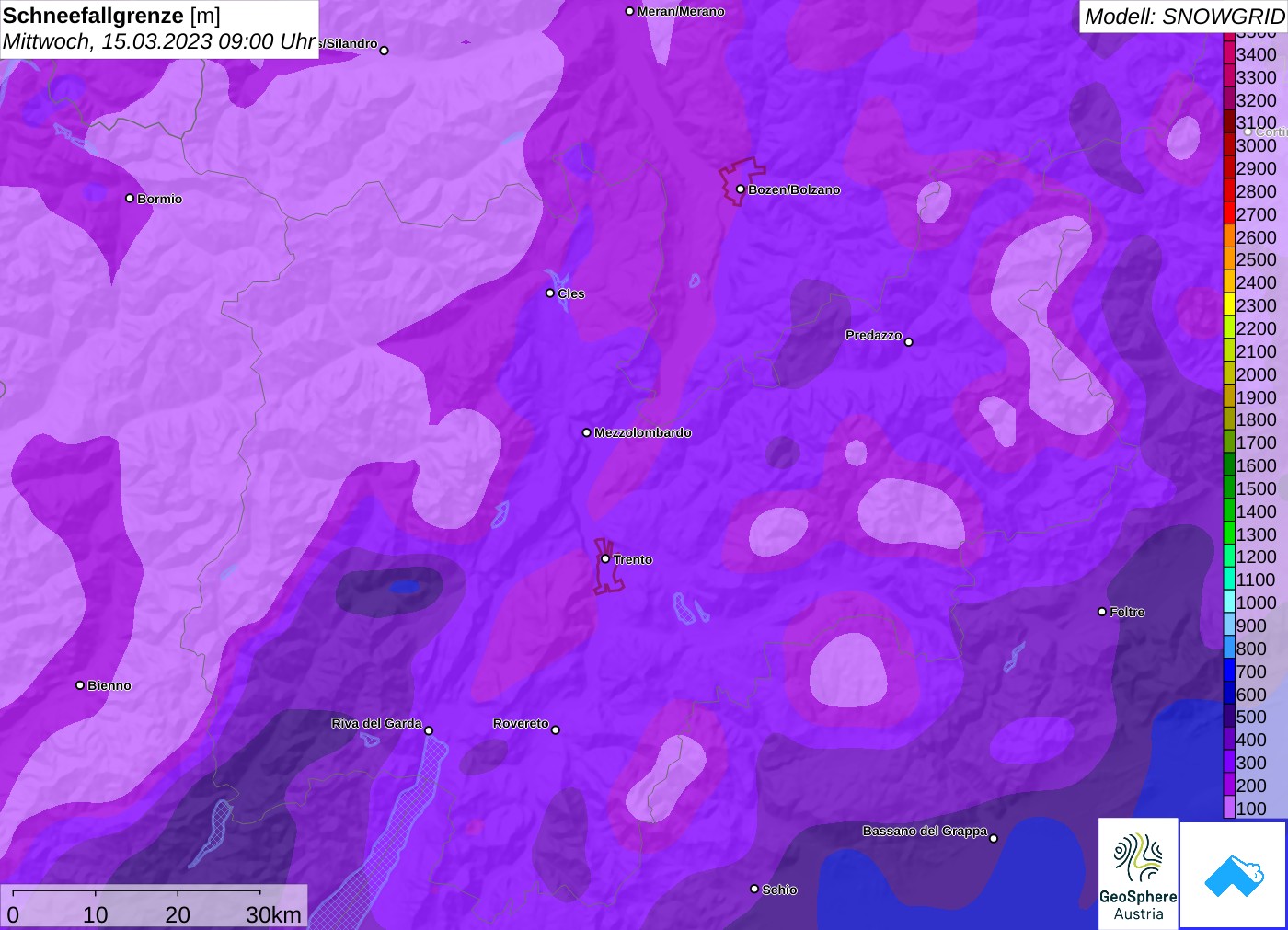Click the 1600 legend value

(1256, 465)
